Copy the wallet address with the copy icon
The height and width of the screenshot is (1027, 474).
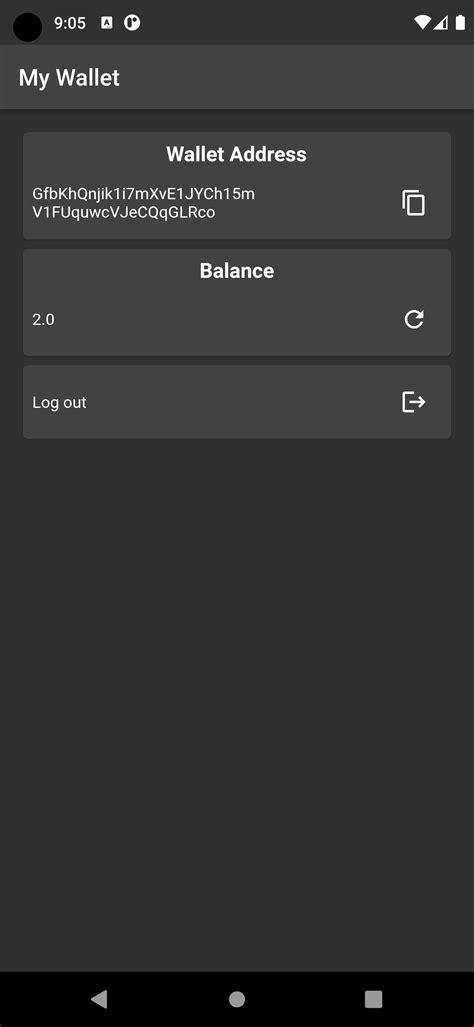(413, 203)
